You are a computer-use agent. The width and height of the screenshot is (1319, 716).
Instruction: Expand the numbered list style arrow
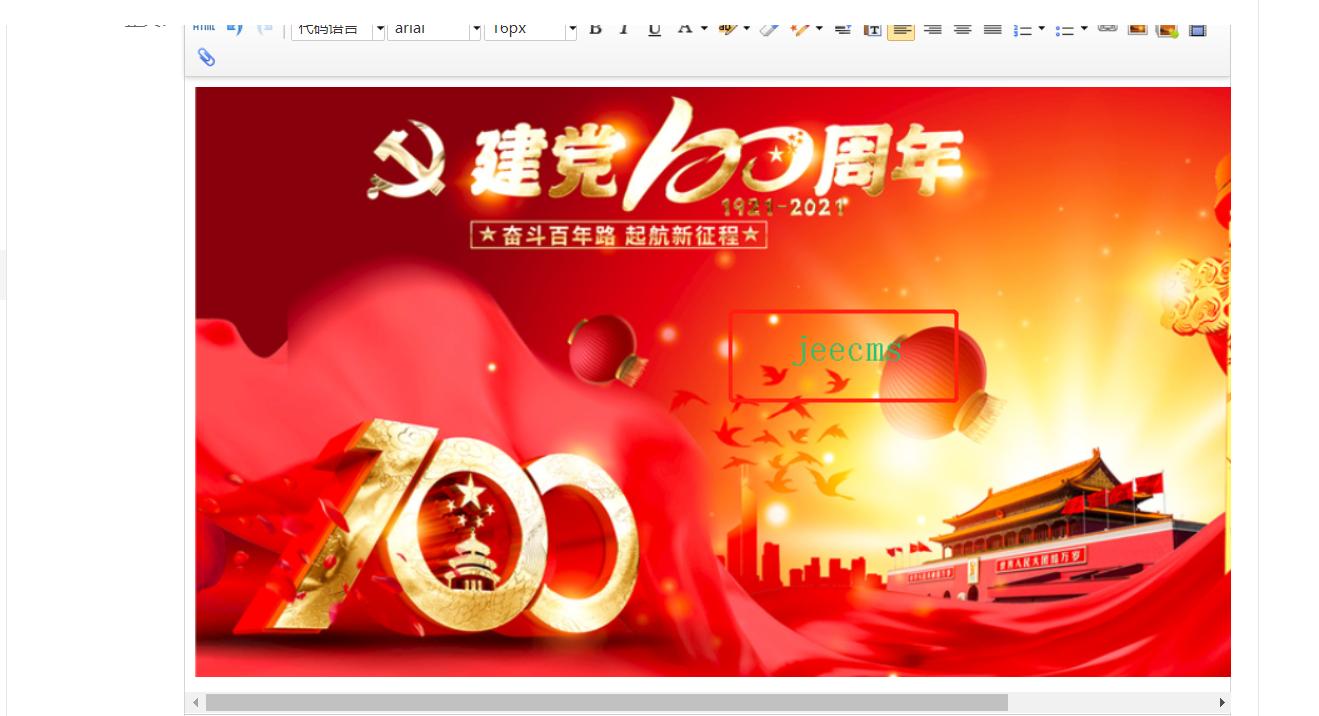1042,28
